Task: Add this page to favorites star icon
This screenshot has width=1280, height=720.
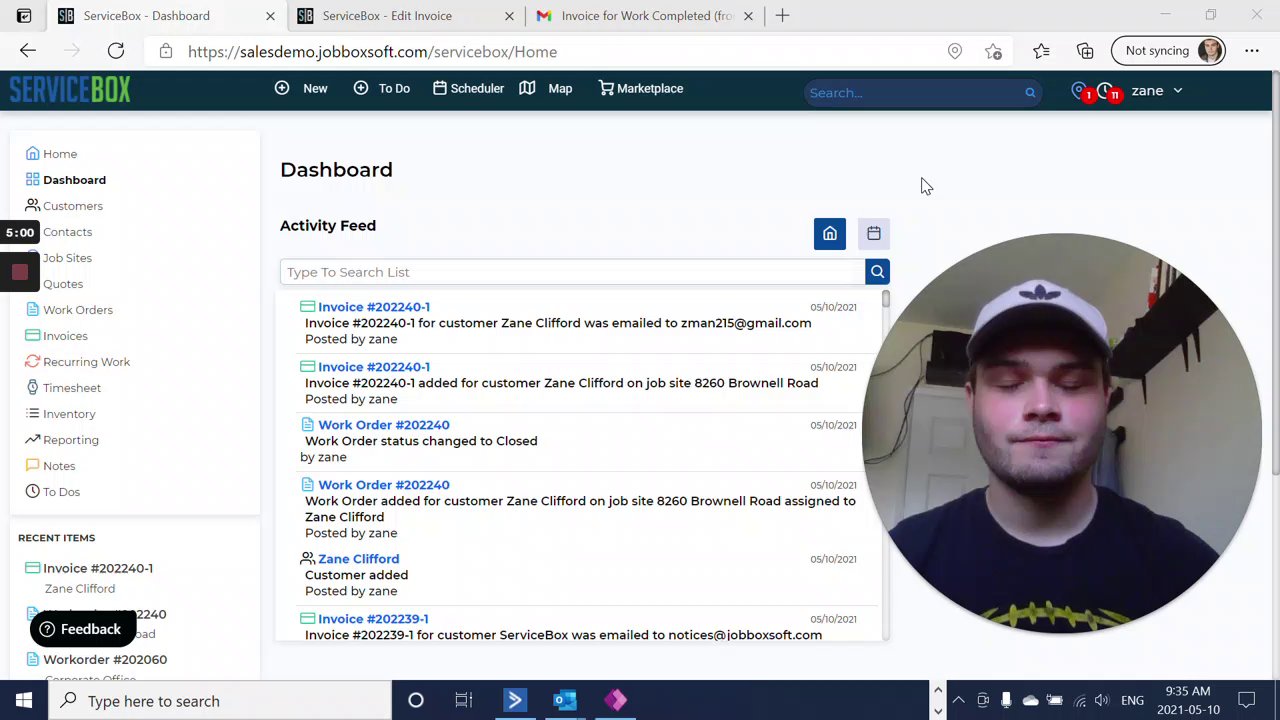Action: click(x=993, y=51)
